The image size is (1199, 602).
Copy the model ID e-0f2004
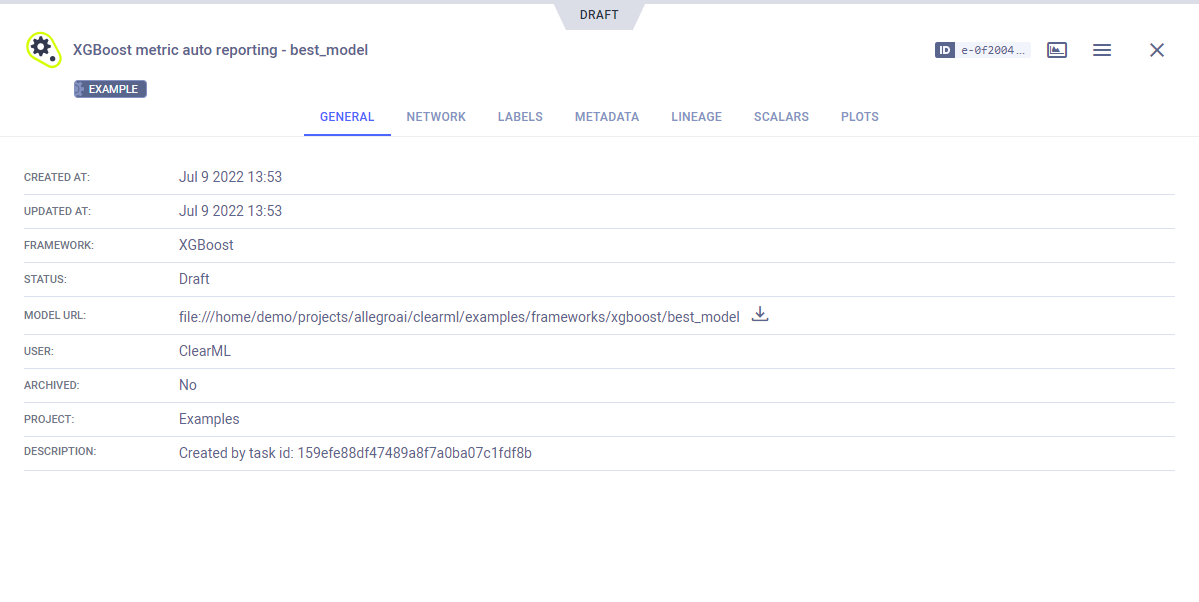click(x=993, y=50)
